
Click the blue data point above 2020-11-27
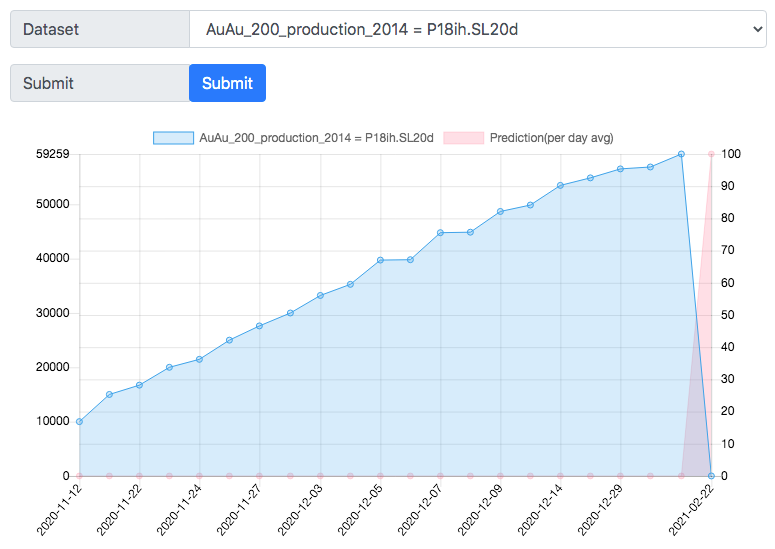(259, 326)
